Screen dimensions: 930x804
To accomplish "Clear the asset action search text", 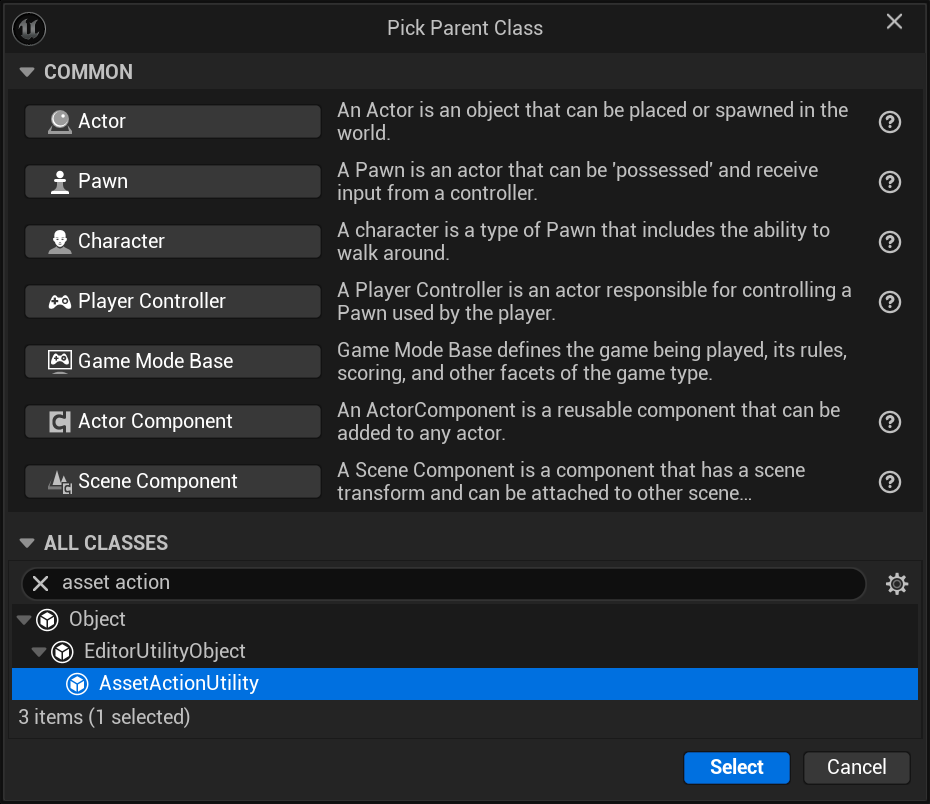I will tap(41, 583).
